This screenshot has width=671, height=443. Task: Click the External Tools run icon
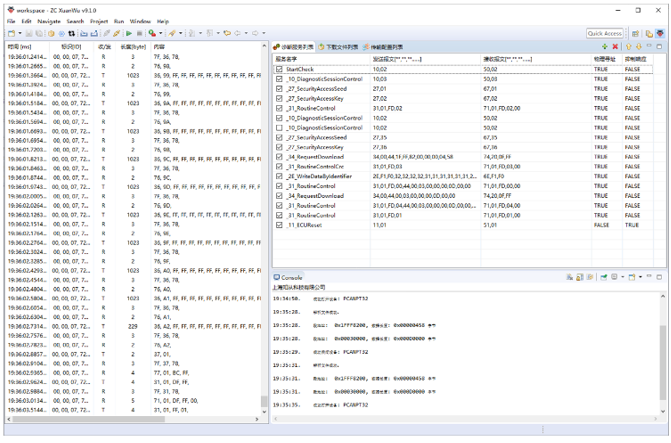[152, 33]
